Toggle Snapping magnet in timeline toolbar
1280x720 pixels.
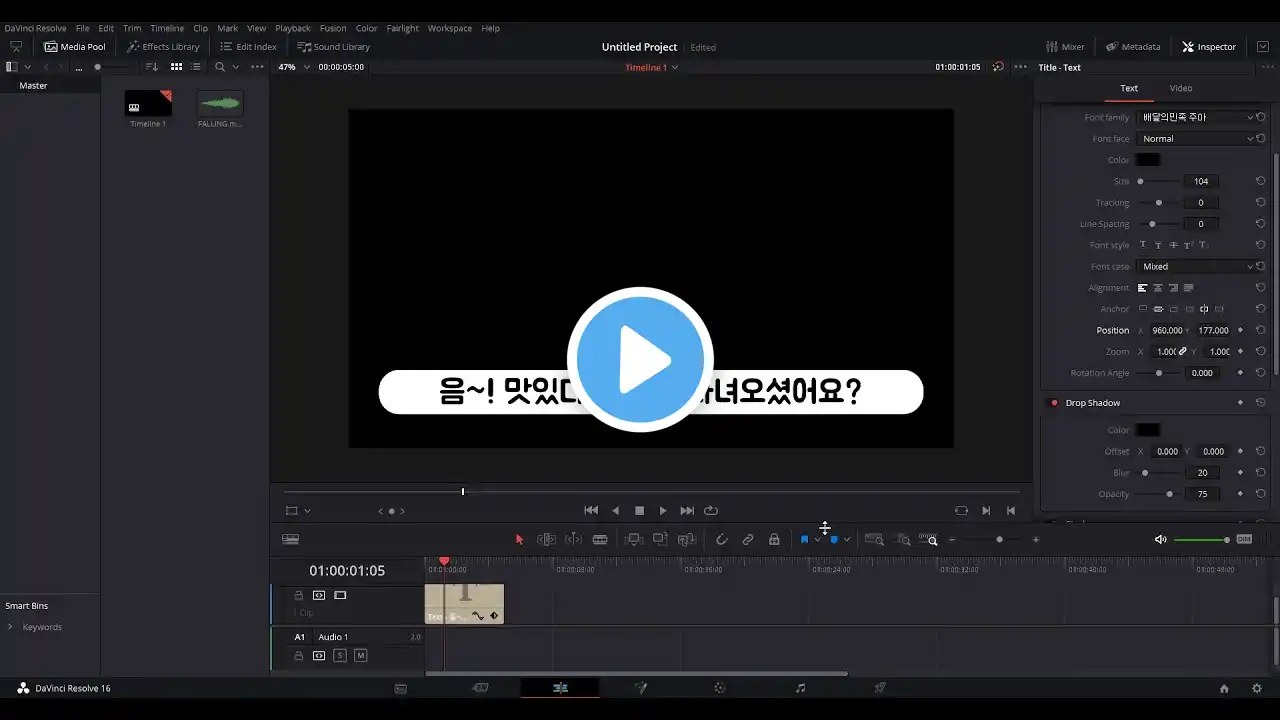[722, 539]
